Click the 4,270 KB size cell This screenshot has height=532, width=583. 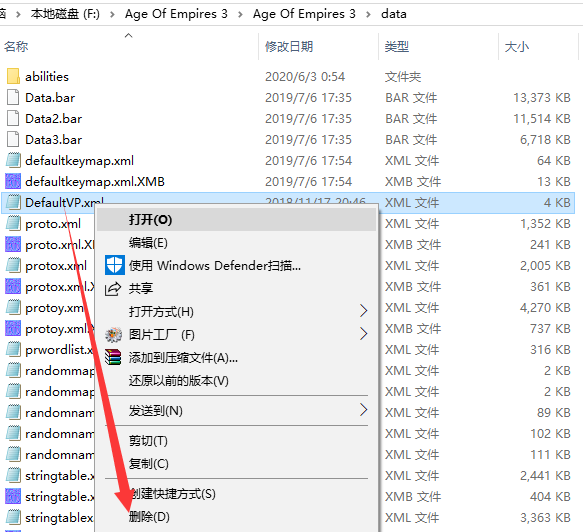click(x=545, y=307)
